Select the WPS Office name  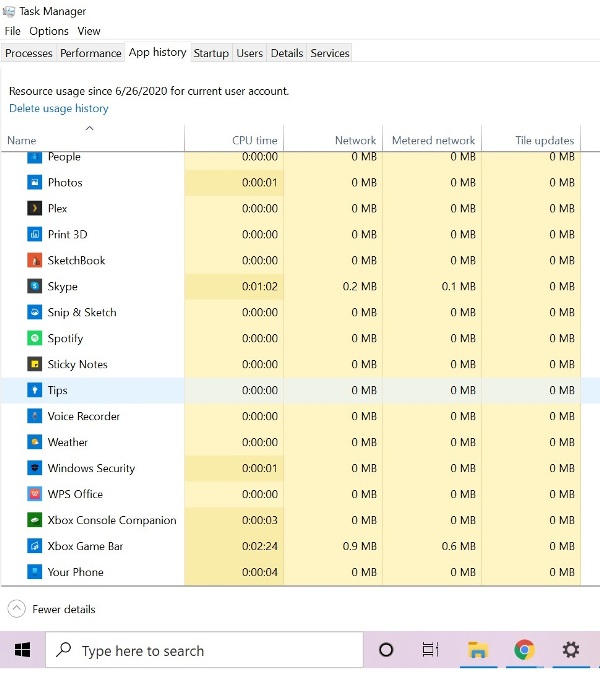75,494
